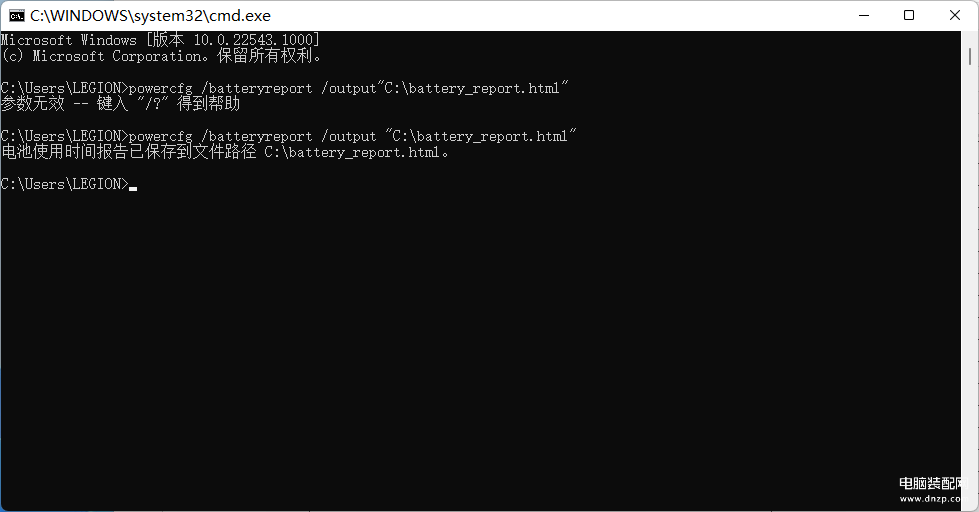Click /batteryreport in the second command
The image size is (979, 512).
pyautogui.click(x=257, y=136)
